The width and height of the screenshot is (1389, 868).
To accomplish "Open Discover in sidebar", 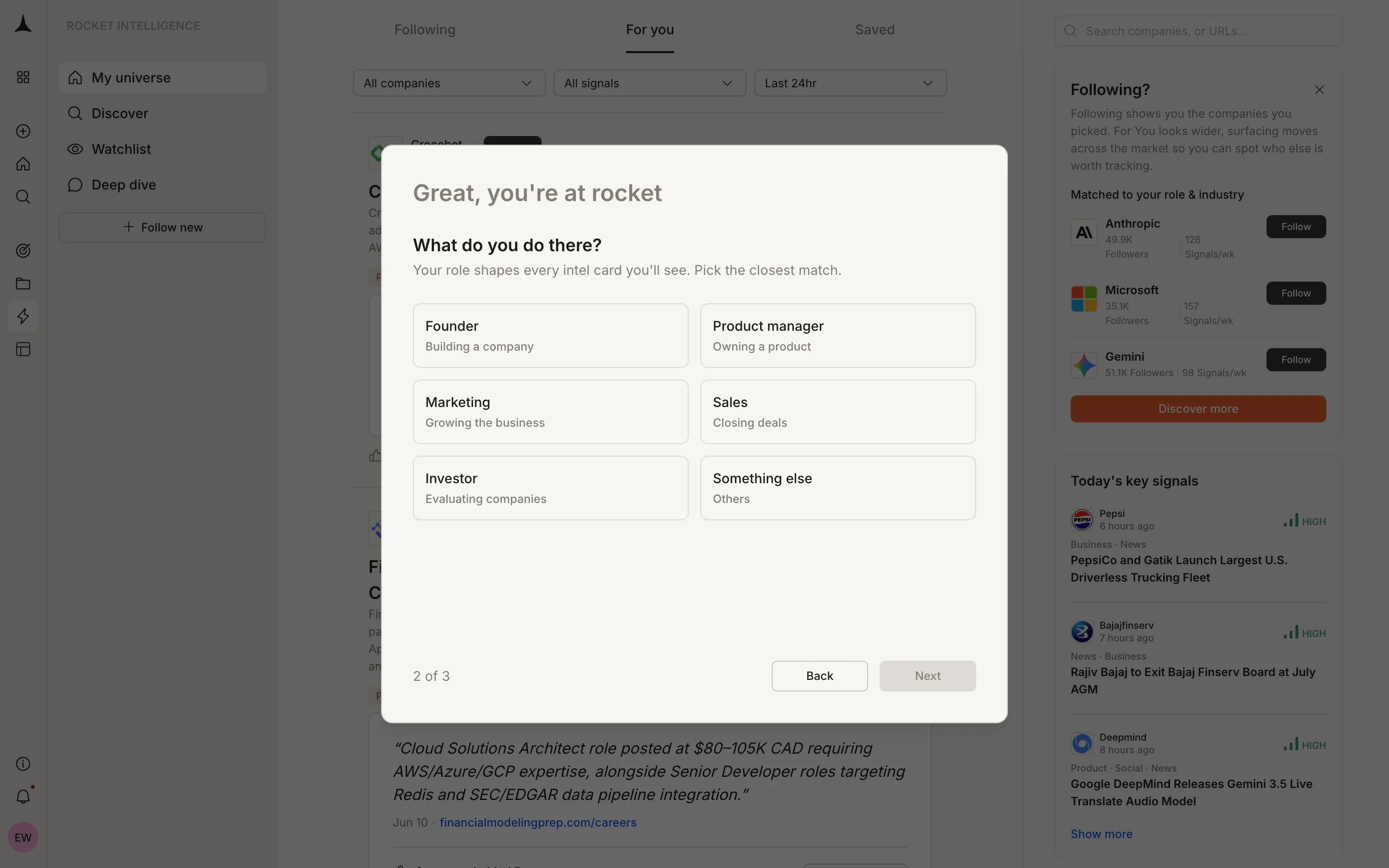I will point(163,113).
